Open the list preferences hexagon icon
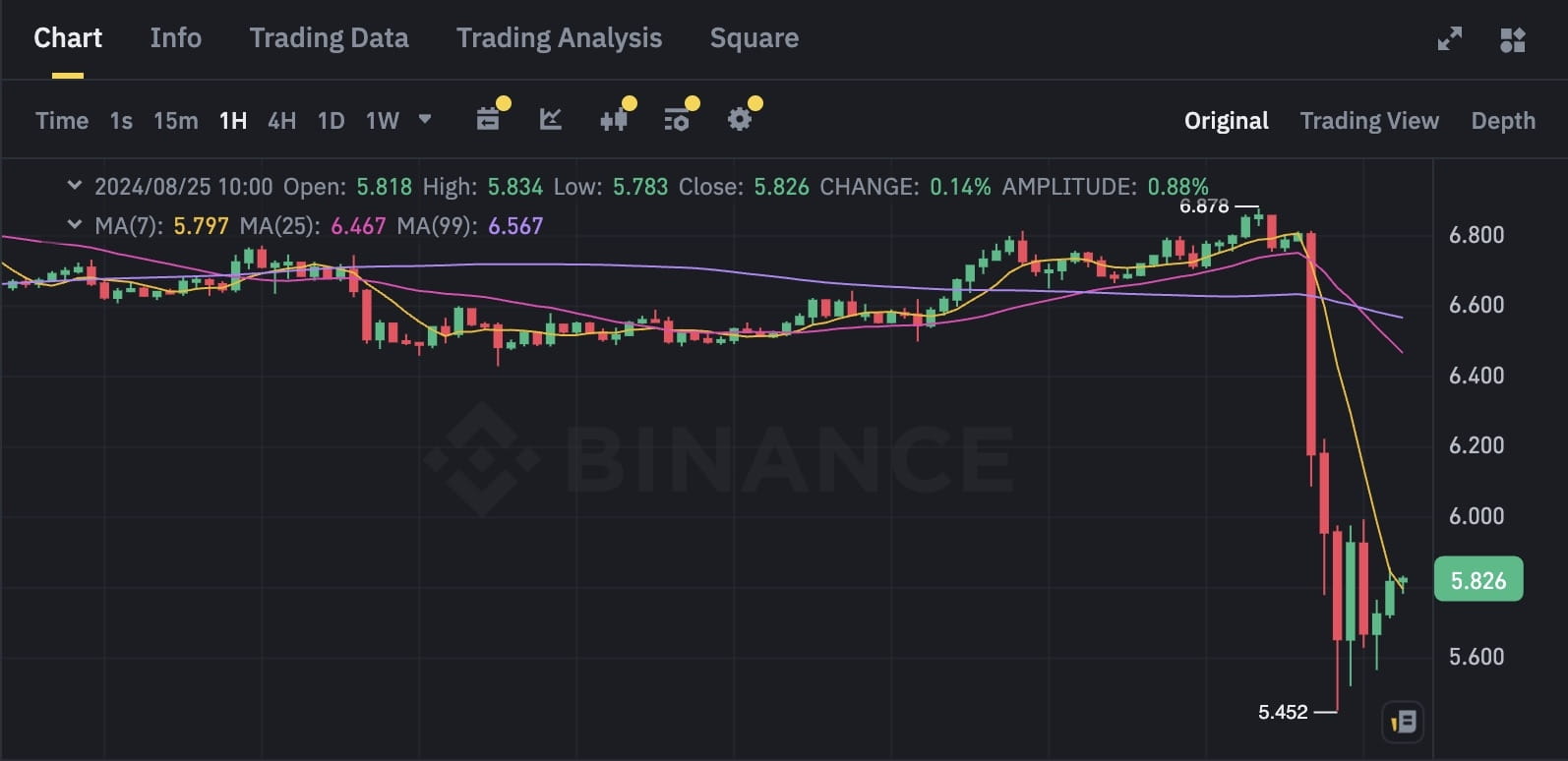Screen dimensions: 1568x761 [677, 120]
